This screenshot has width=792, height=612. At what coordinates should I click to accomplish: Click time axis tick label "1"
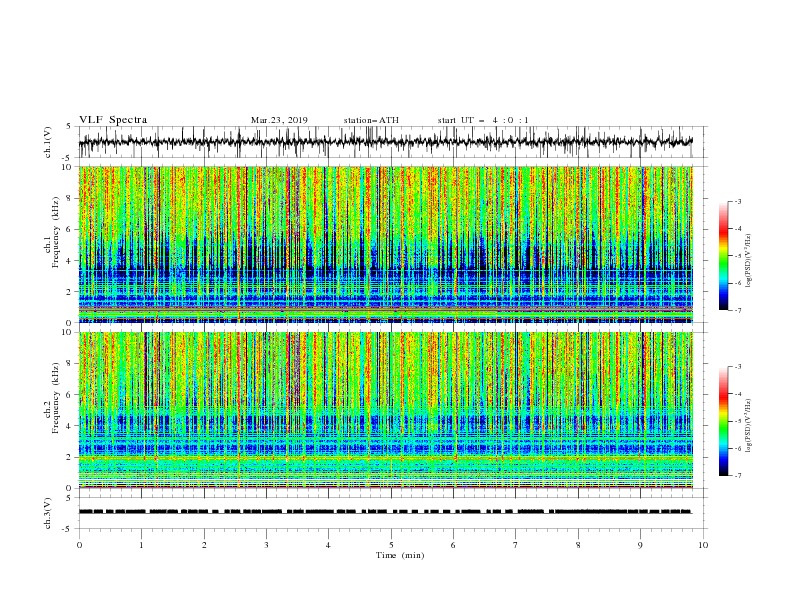pos(142,545)
